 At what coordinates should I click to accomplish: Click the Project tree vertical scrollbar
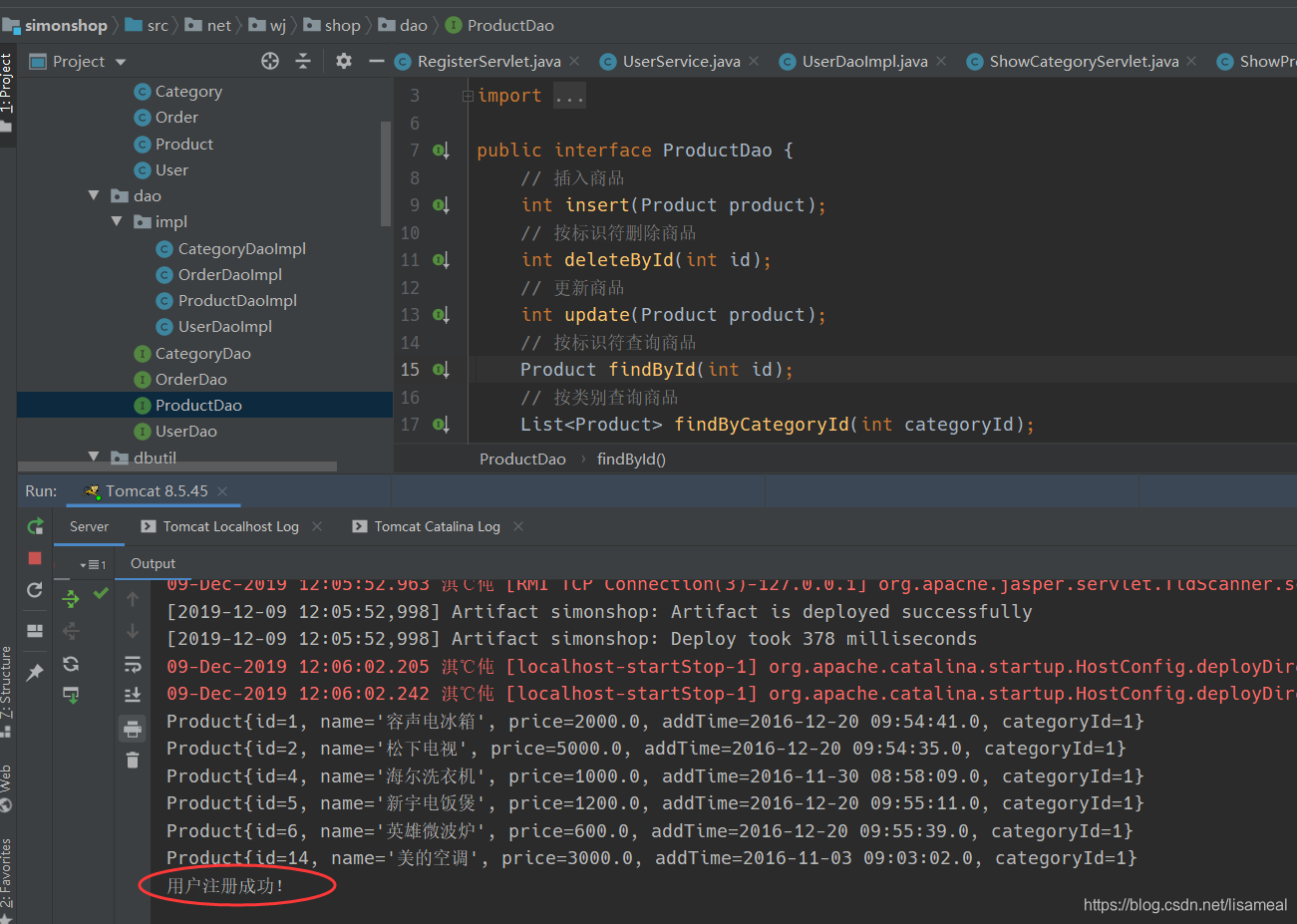click(x=386, y=173)
